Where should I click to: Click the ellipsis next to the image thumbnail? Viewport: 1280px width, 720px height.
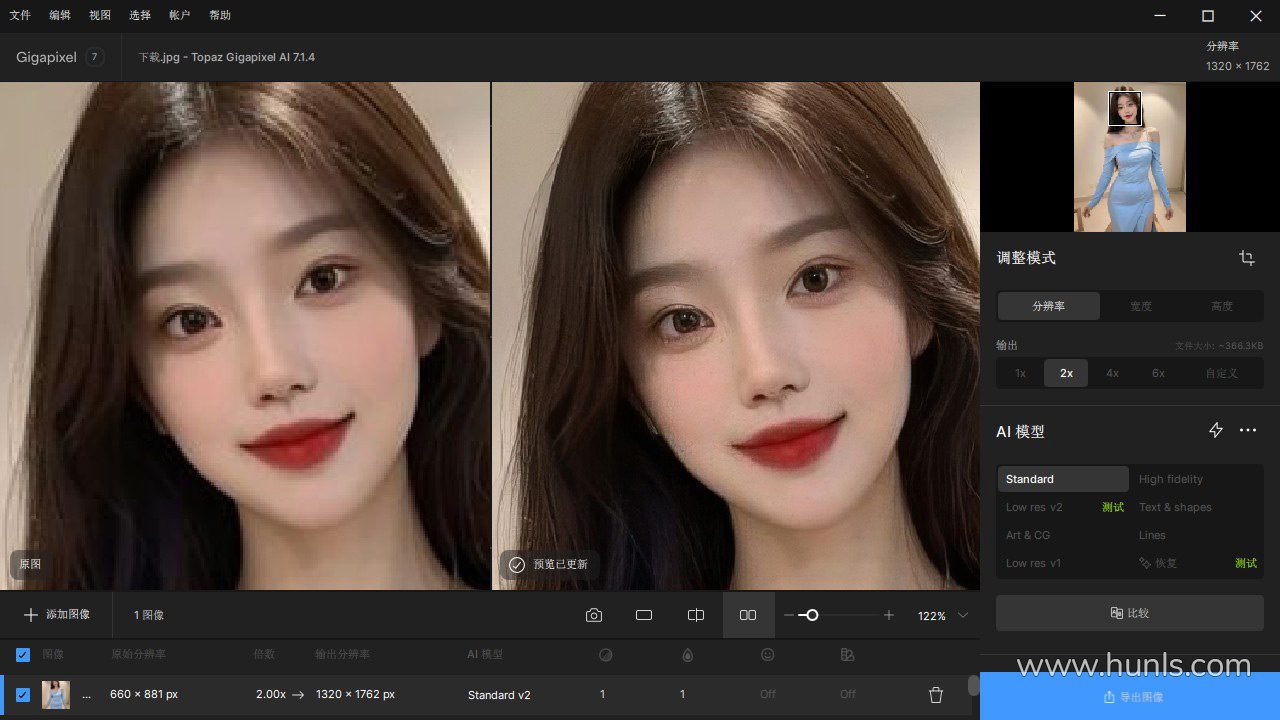pos(86,694)
